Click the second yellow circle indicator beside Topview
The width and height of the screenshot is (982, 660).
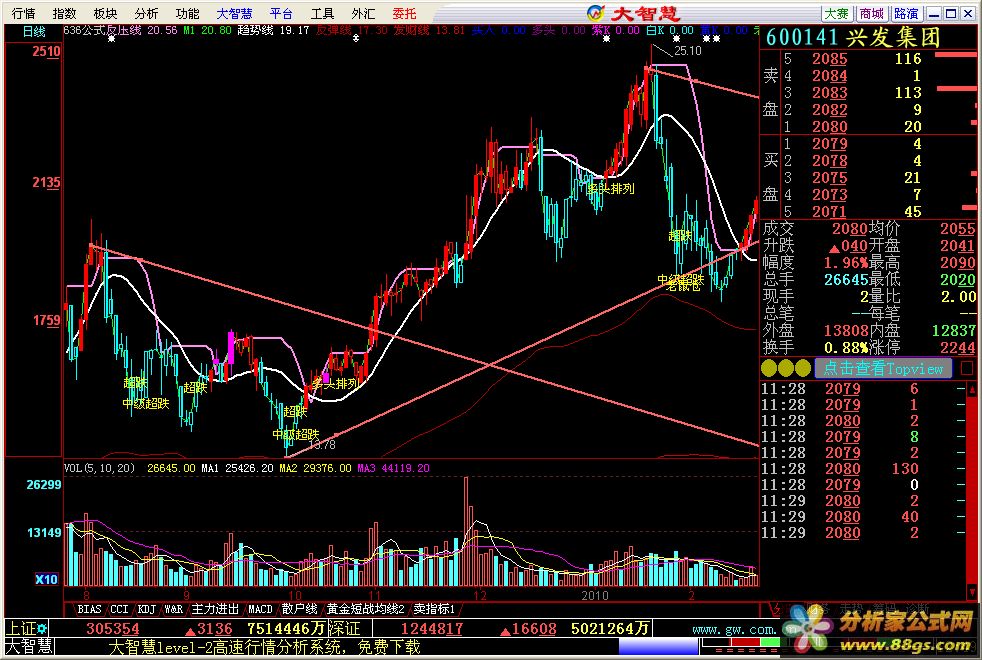786,368
